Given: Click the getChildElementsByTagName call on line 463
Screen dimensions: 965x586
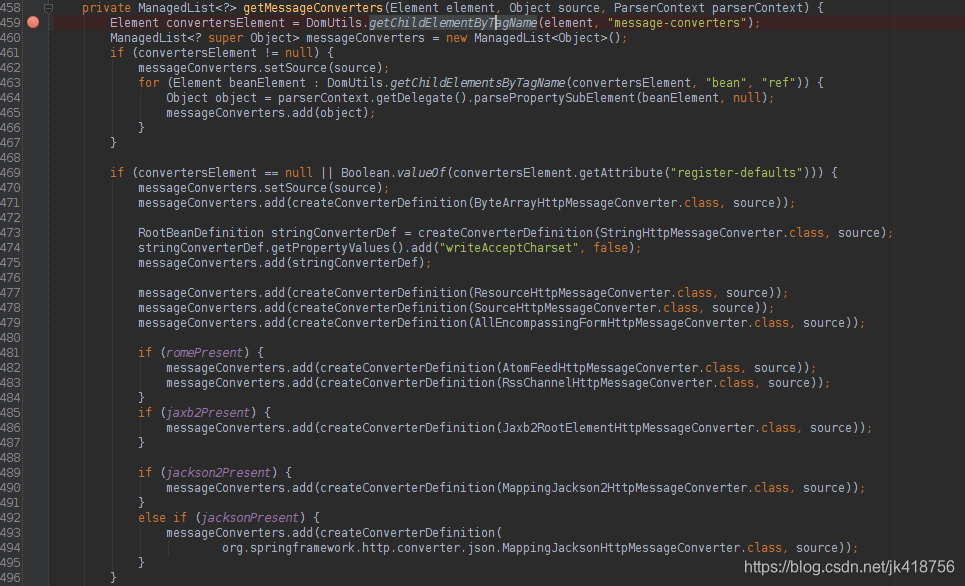Looking at the screenshot, I should pos(478,82).
